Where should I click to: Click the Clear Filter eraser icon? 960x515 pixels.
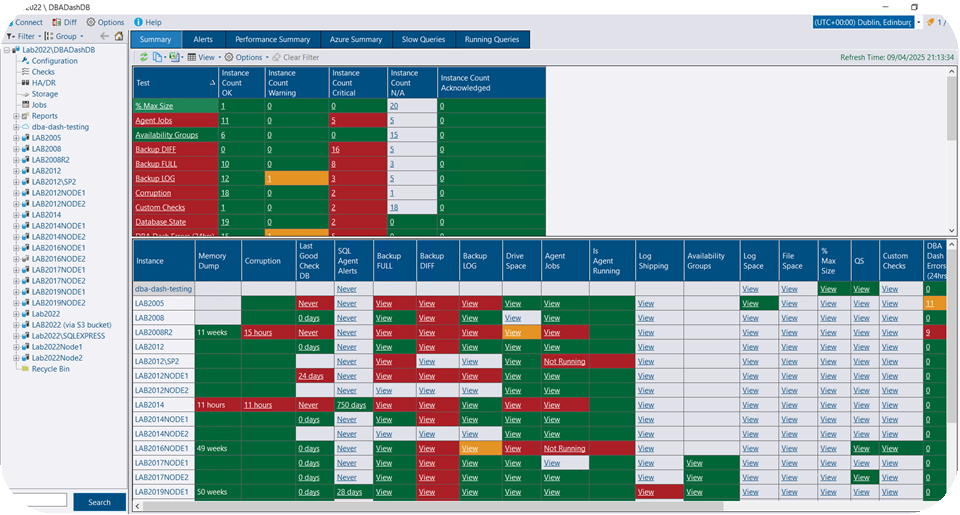click(276, 57)
